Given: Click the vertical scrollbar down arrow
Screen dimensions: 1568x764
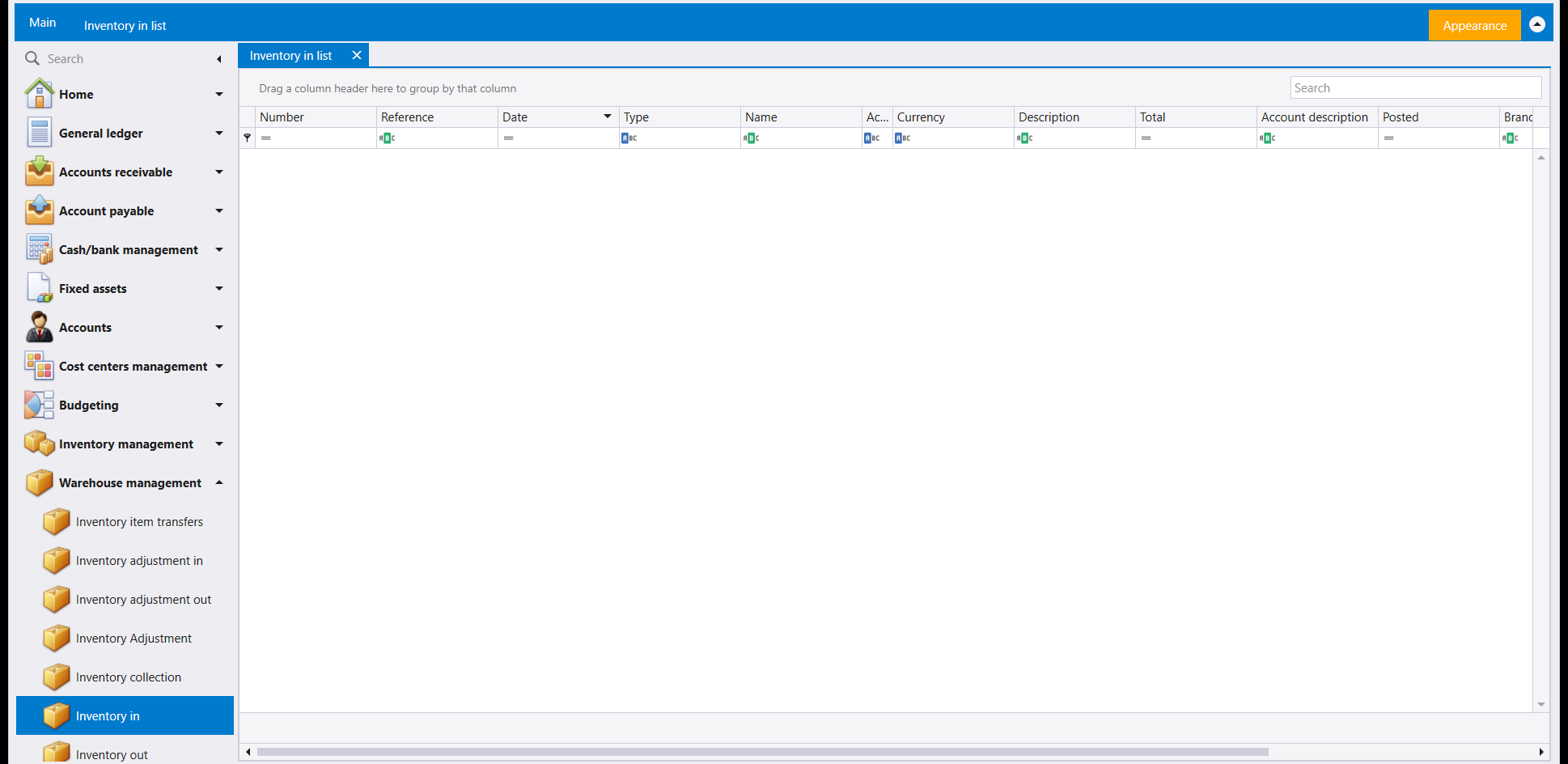Looking at the screenshot, I should [x=1541, y=704].
